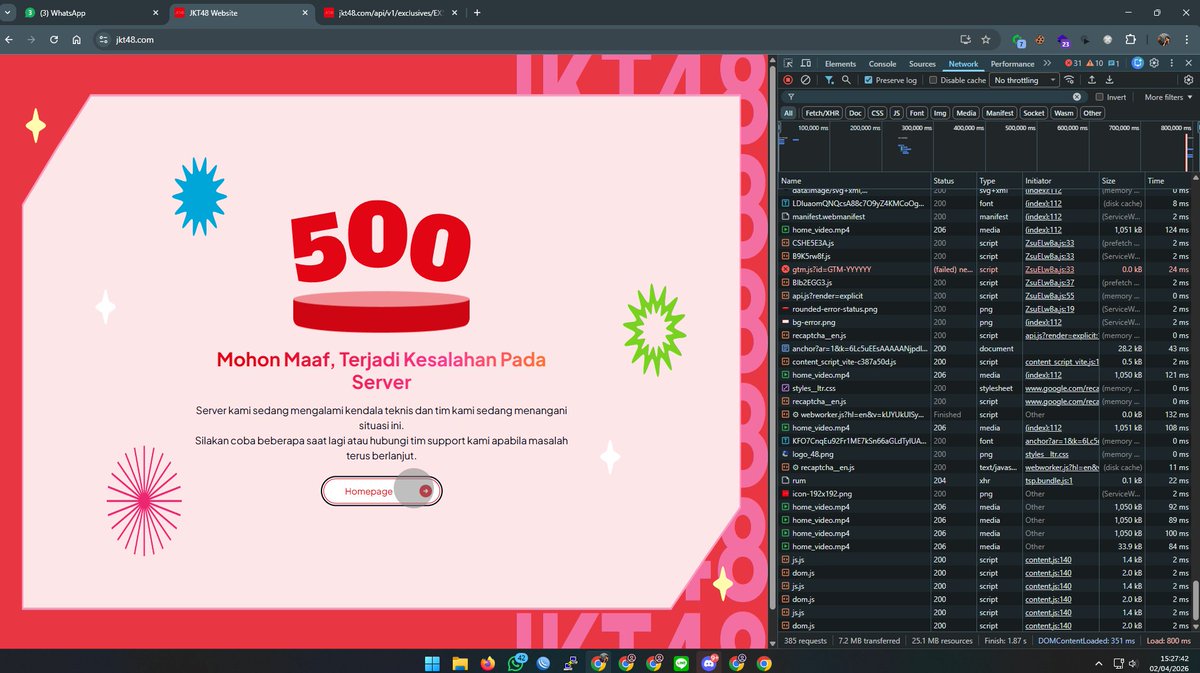Viewport: 1200px width, 673px height.
Task: Enable Disable cache checkbox
Action: tap(933, 80)
